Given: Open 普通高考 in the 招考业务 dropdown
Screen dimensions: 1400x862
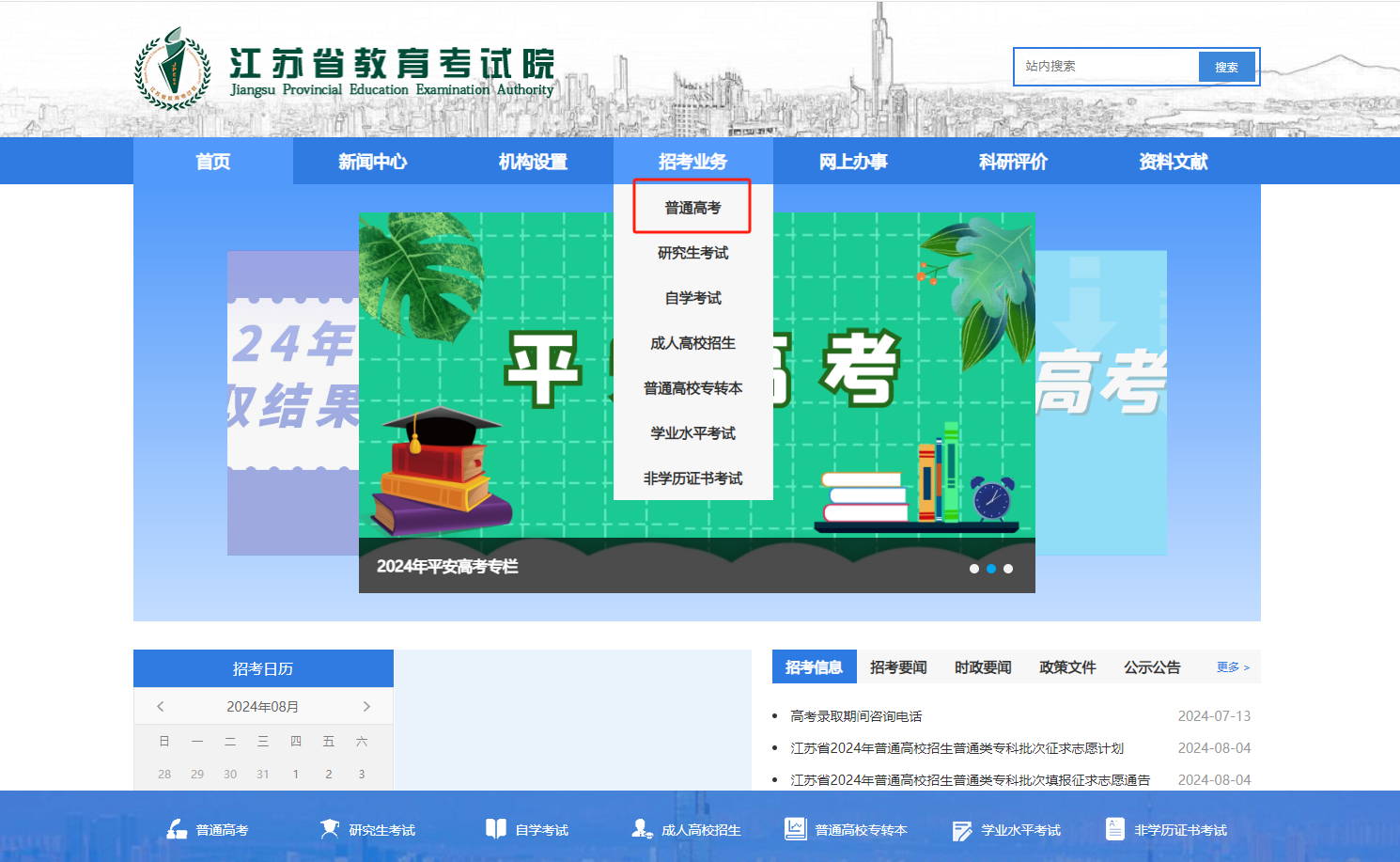Looking at the screenshot, I should (x=692, y=208).
